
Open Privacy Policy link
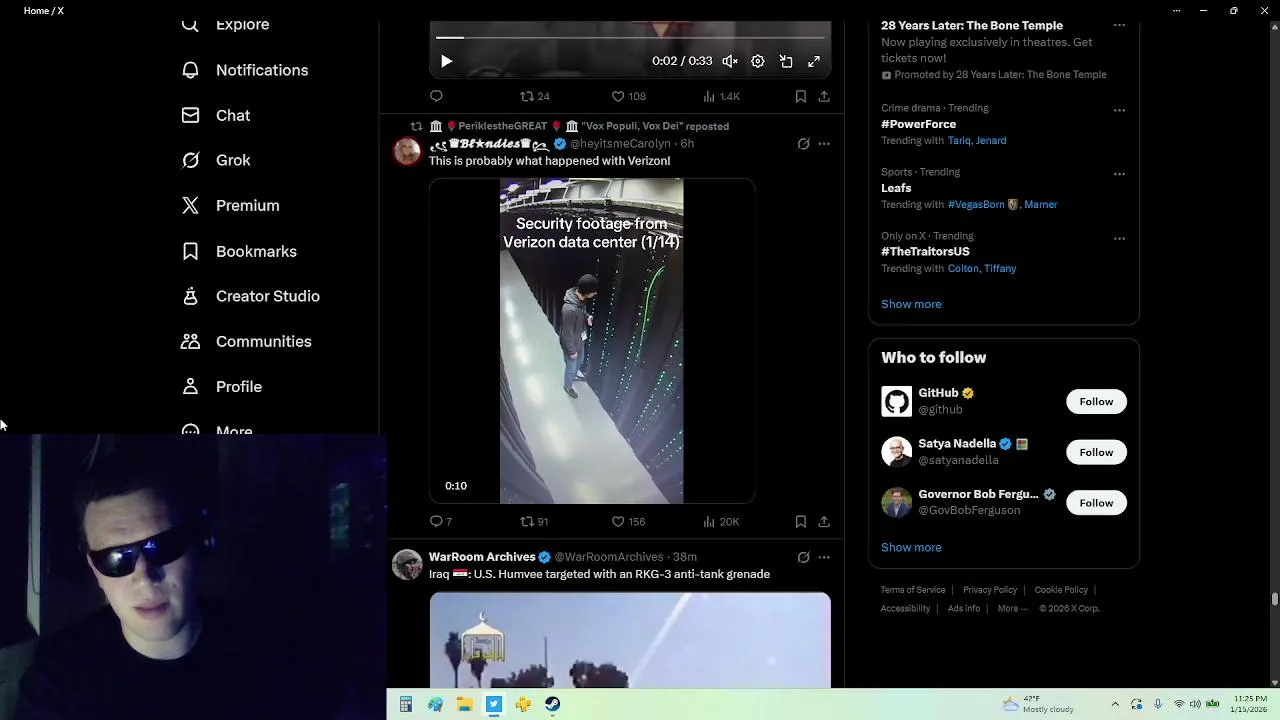990,590
